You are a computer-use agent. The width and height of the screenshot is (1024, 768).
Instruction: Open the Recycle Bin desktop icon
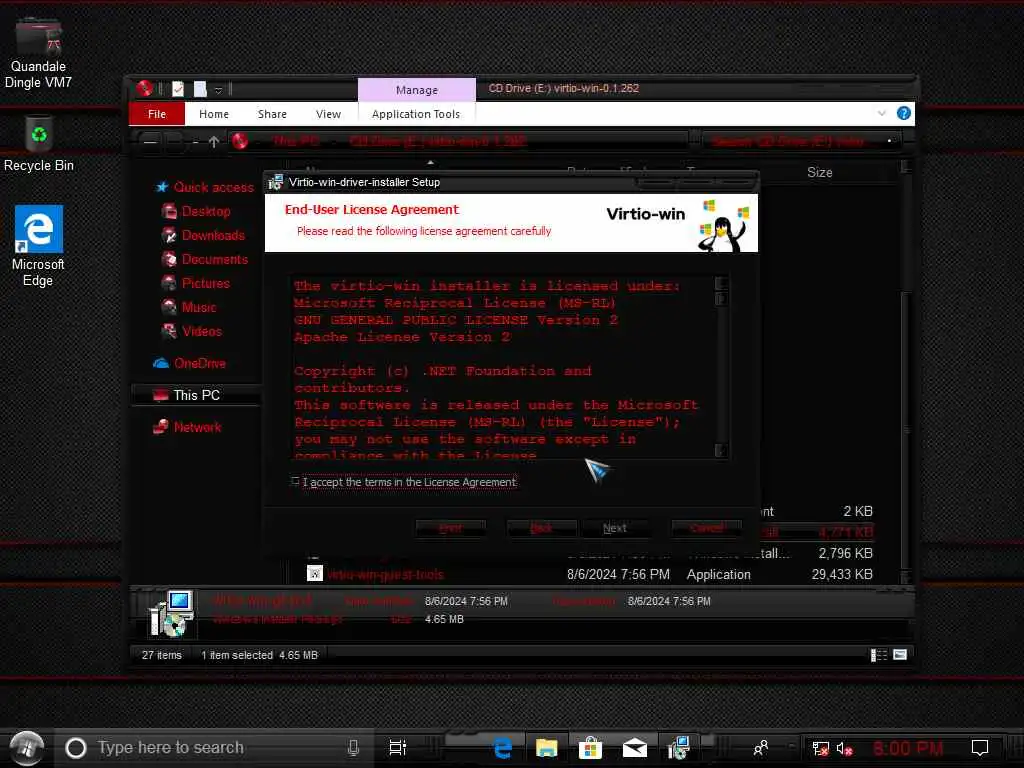coord(39,144)
